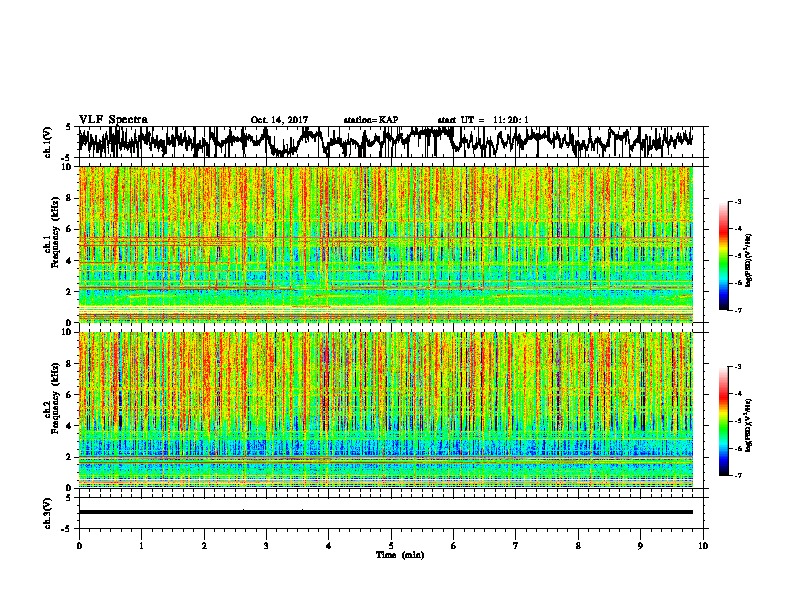Click the "-7" label on ch.2 color bar
The width and height of the screenshot is (792, 612).
738,475
